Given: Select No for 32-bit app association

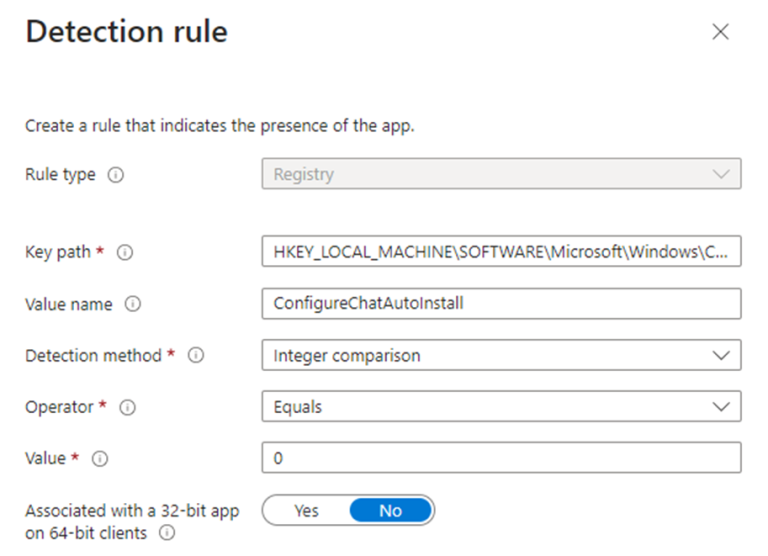Looking at the screenshot, I should [390, 511].
